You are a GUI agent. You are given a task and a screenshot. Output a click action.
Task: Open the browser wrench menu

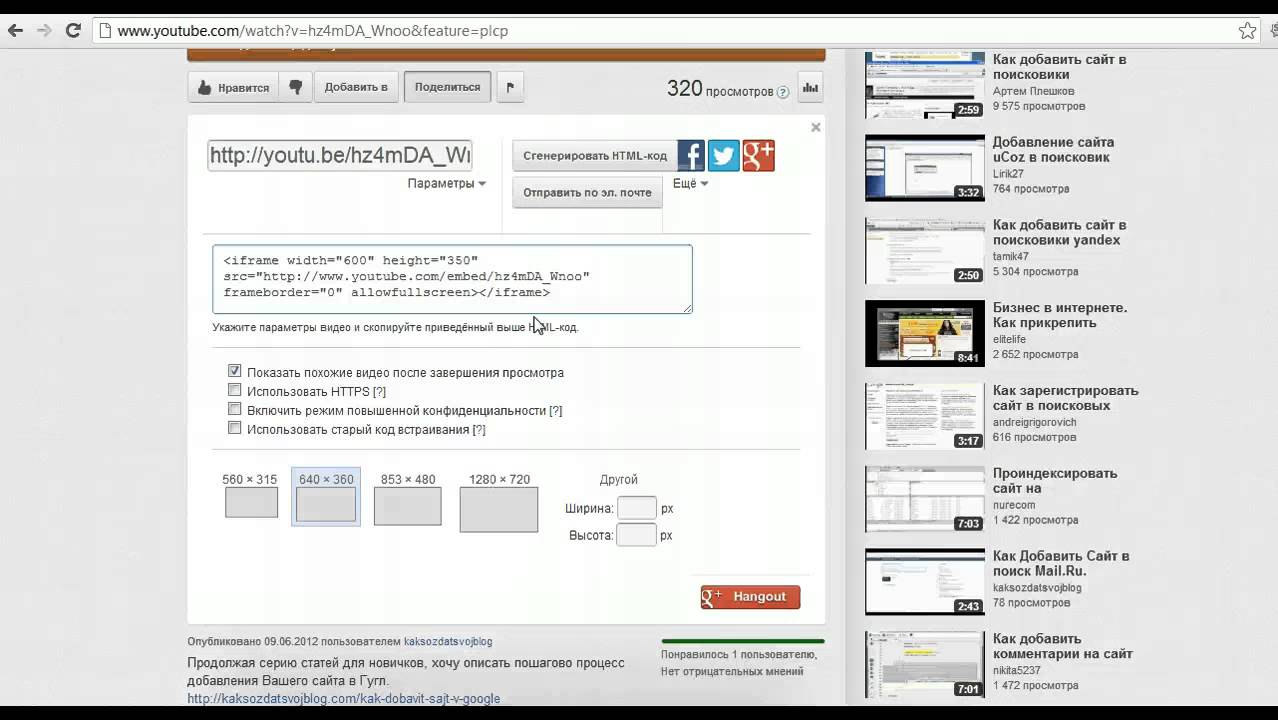[1272, 30]
